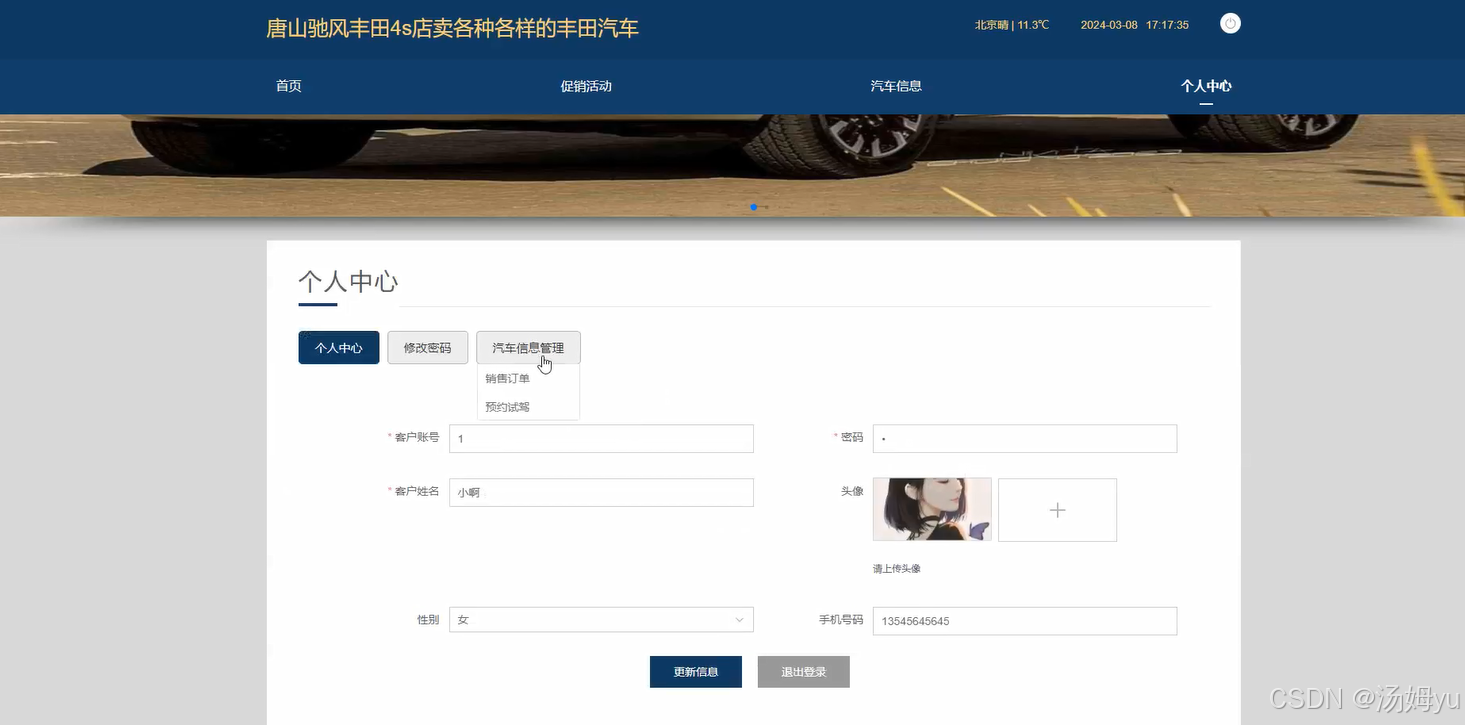The width and height of the screenshot is (1465, 725).
Task: Click the 退出登录 button
Action: click(x=804, y=672)
